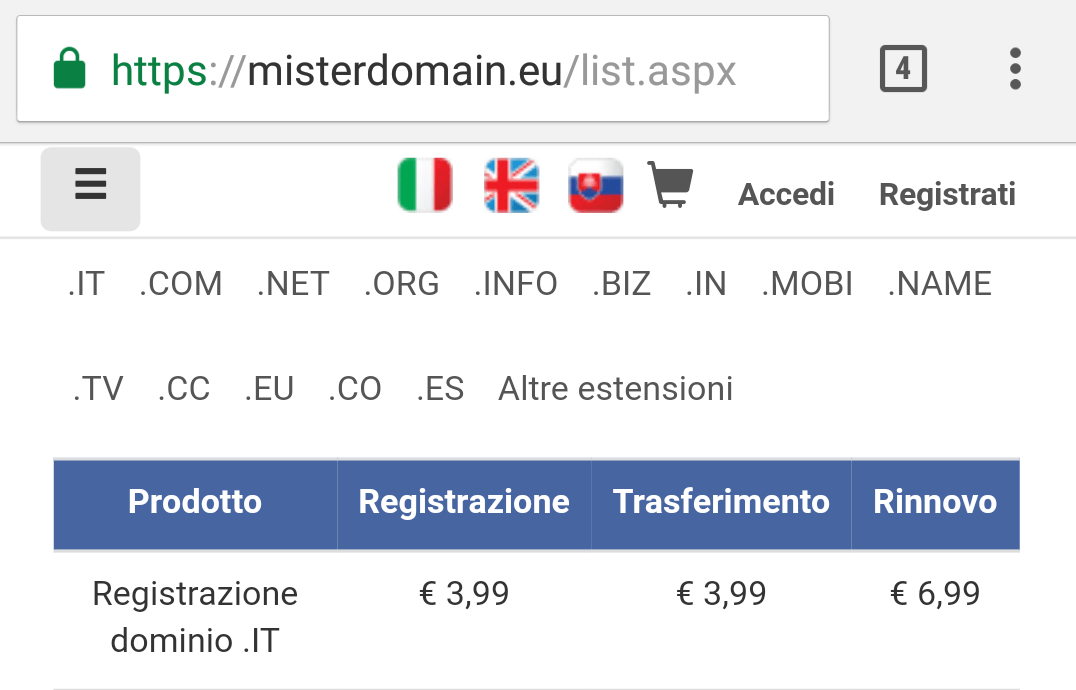Click the Accedi login link

point(786,194)
